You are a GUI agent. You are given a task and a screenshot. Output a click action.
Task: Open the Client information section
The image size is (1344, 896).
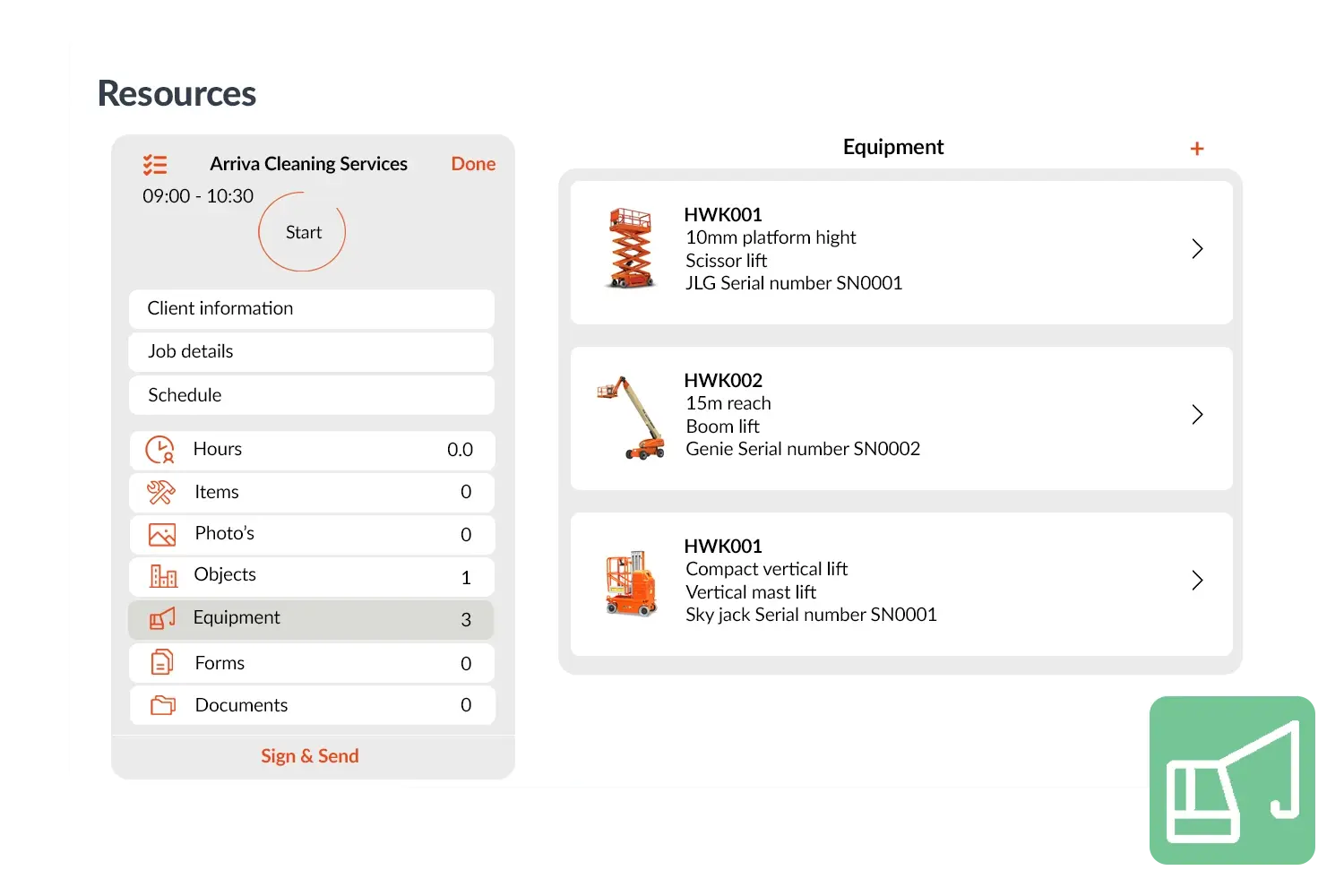pos(311,309)
